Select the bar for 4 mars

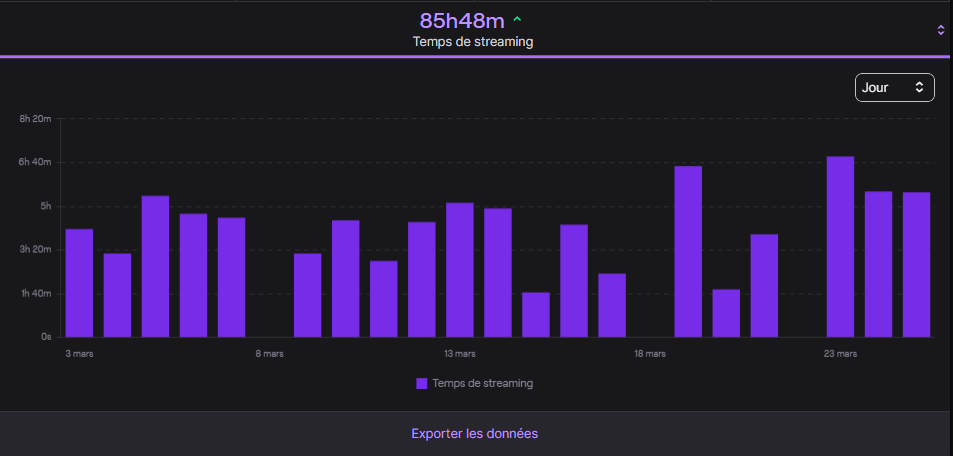117,295
